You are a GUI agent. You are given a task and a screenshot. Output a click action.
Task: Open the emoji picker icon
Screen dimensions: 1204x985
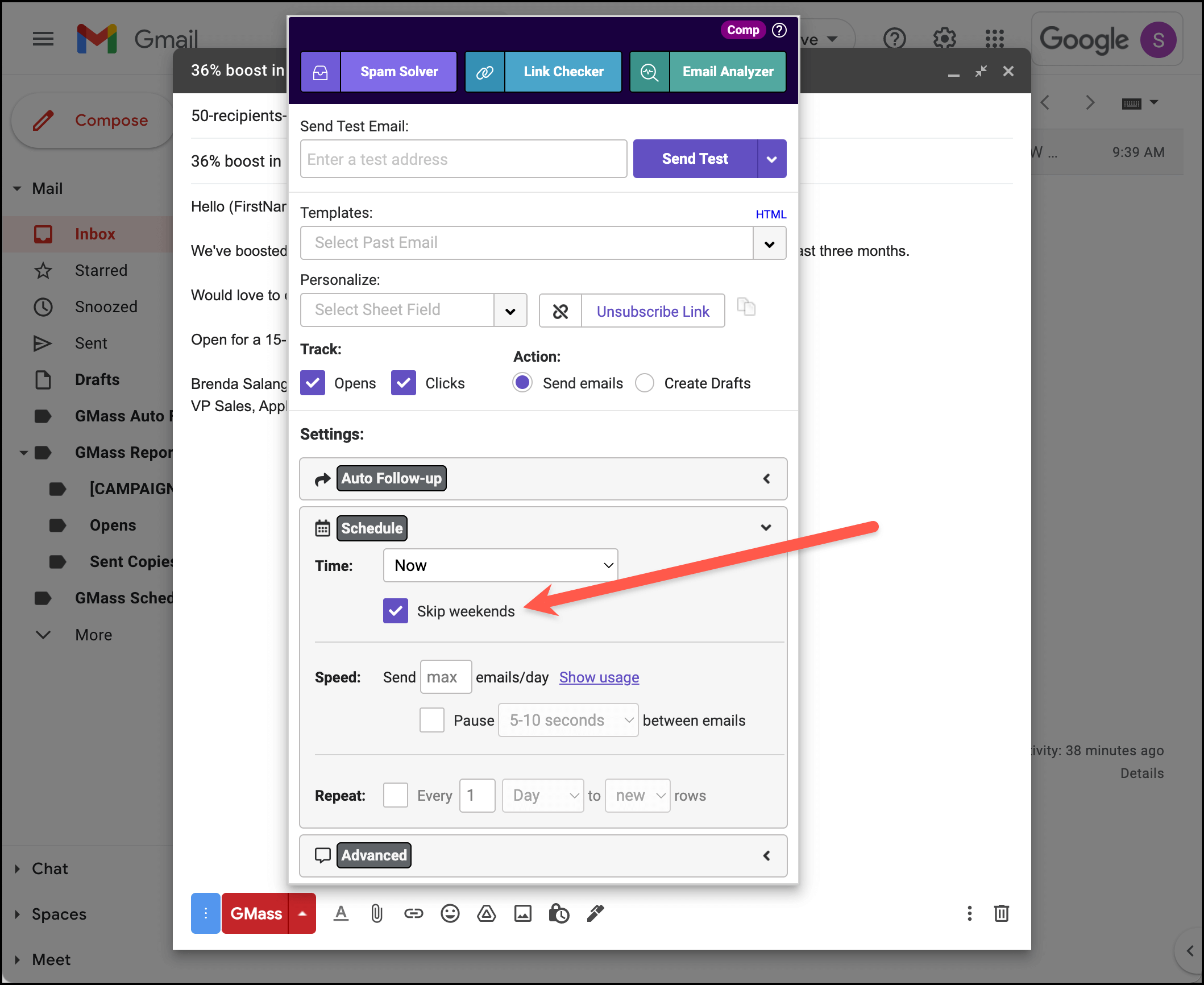tap(450, 913)
